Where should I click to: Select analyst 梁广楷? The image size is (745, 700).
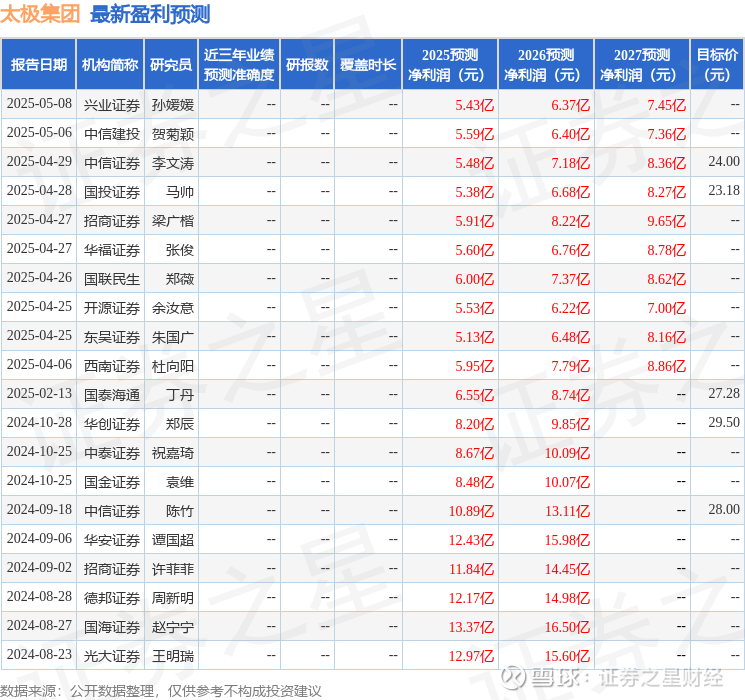(x=172, y=221)
